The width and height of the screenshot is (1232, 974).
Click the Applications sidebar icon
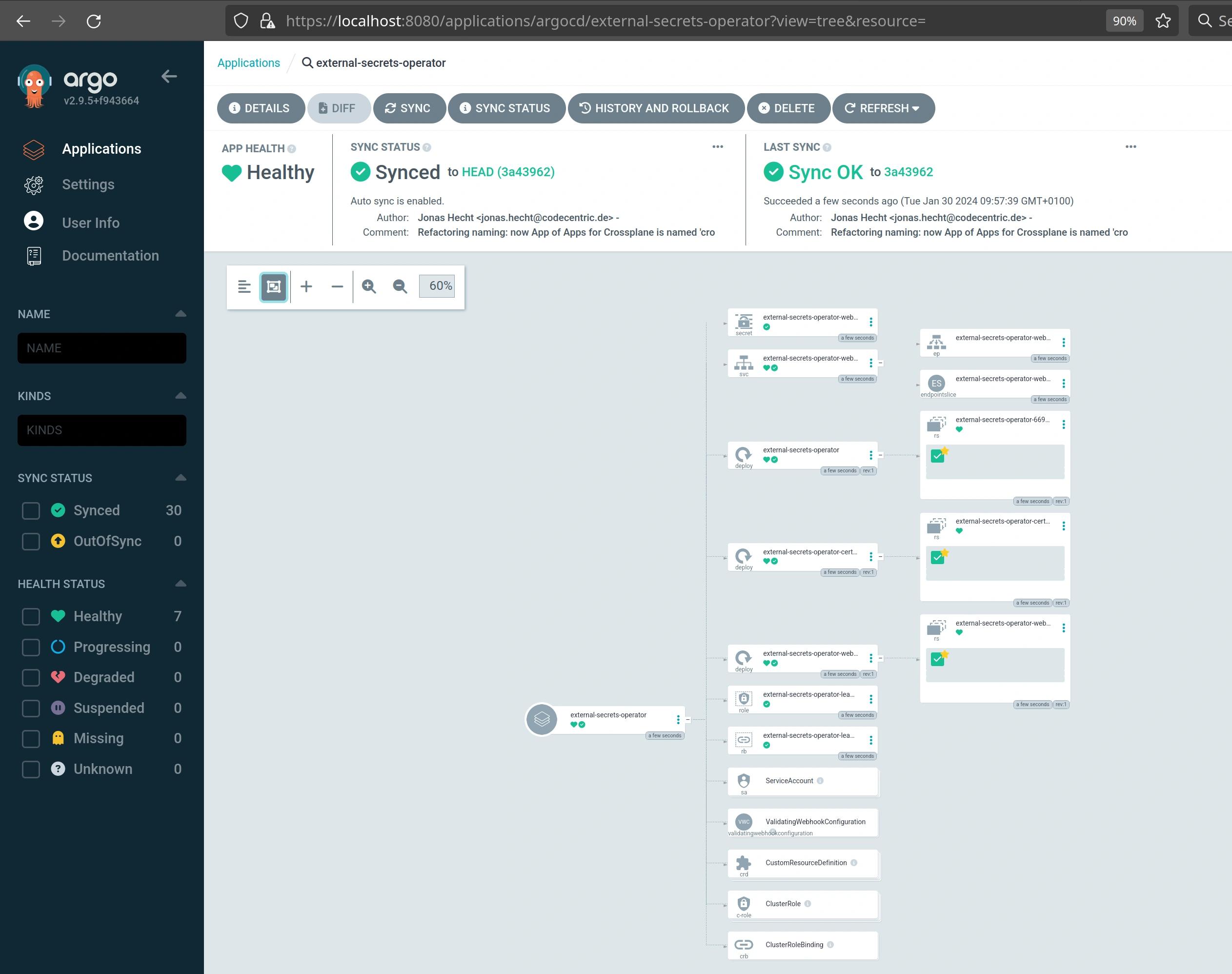[x=34, y=148]
